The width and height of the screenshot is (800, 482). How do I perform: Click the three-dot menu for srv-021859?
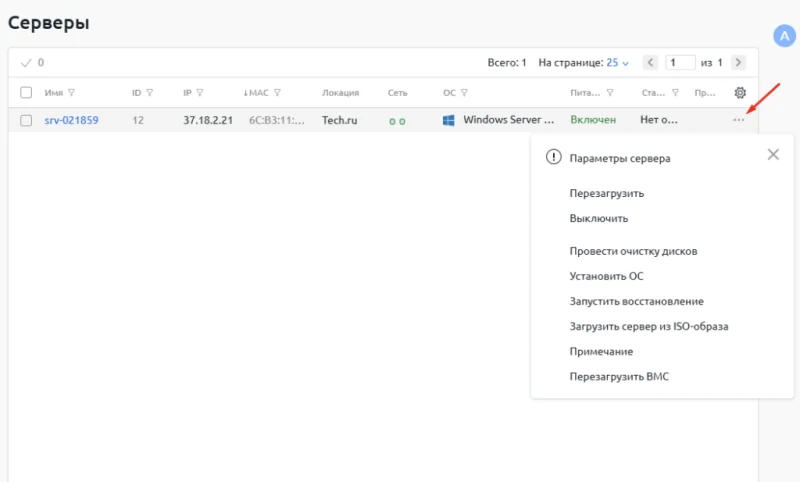pyautogui.click(x=738, y=120)
